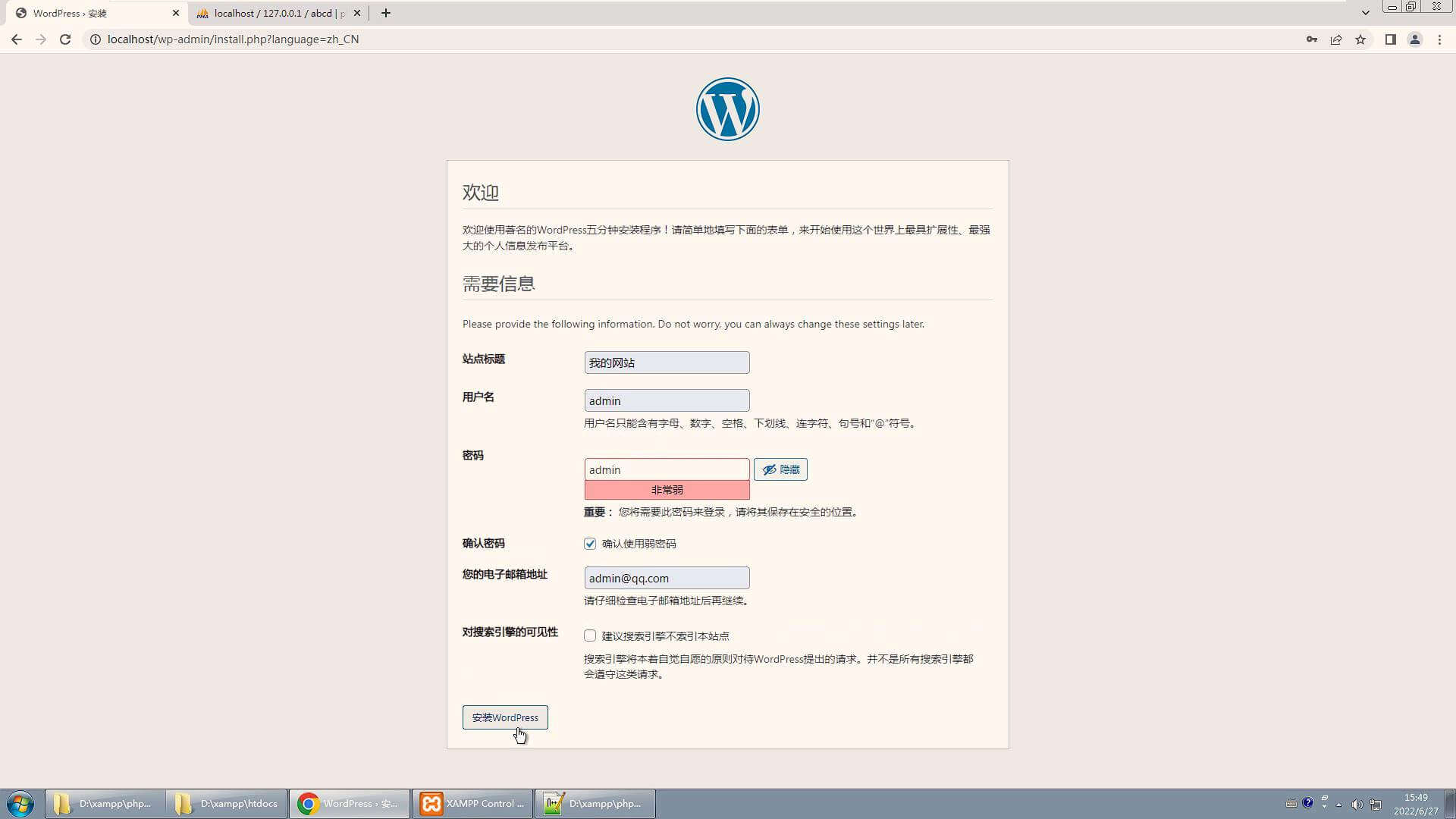The image size is (1456, 819).
Task: Open Notepad++ D:\xampp\php taskbar item
Action: point(595,804)
